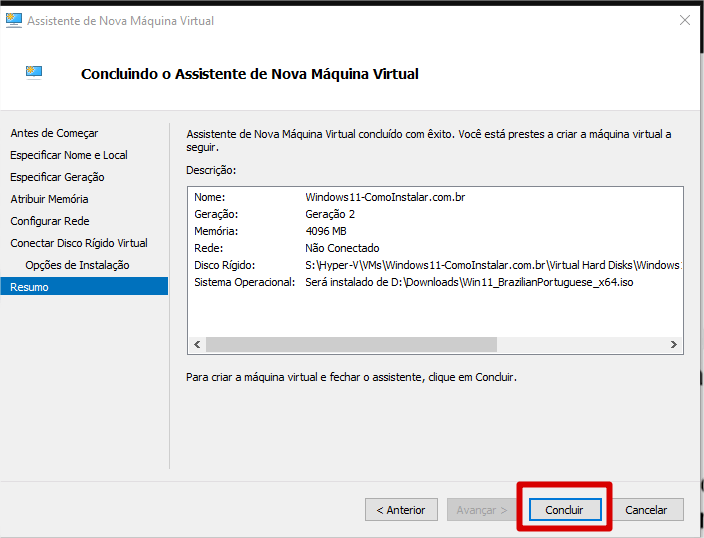Screen dimensions: 704x538
Task: Click the virtual machine icon beside the heading
Action: coord(34,72)
